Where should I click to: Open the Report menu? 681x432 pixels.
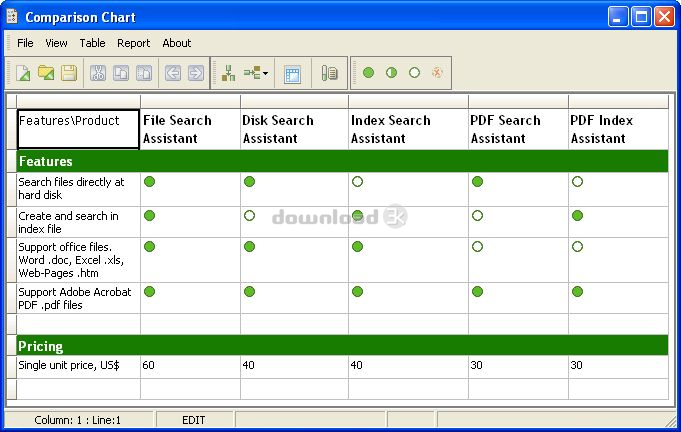coord(133,43)
